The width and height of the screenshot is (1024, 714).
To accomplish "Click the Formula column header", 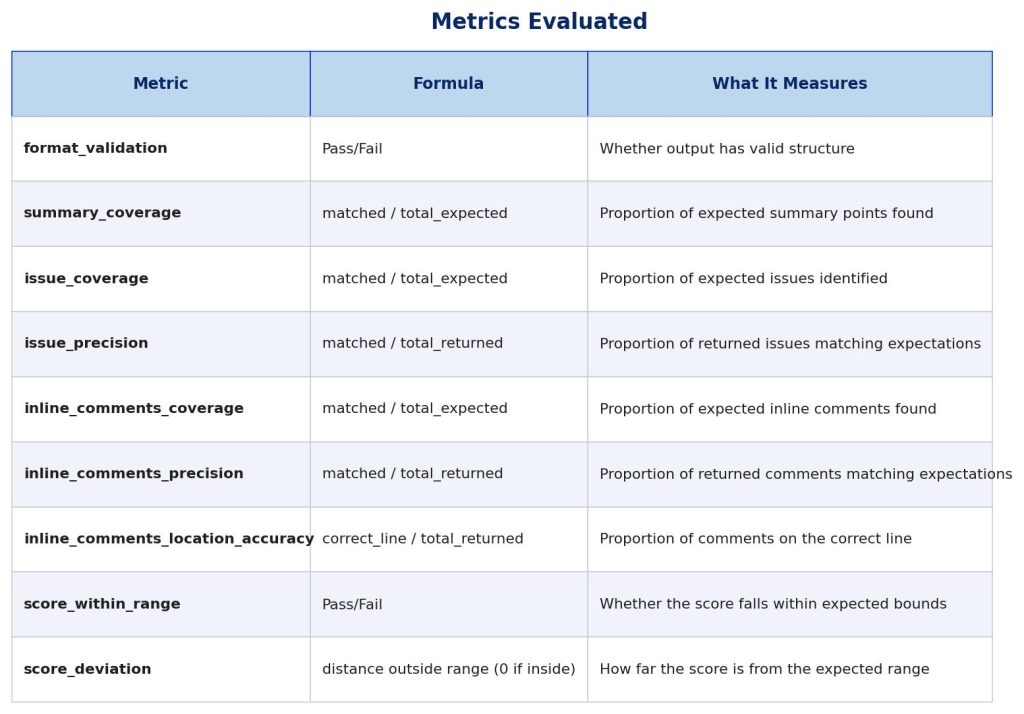I will [448, 84].
